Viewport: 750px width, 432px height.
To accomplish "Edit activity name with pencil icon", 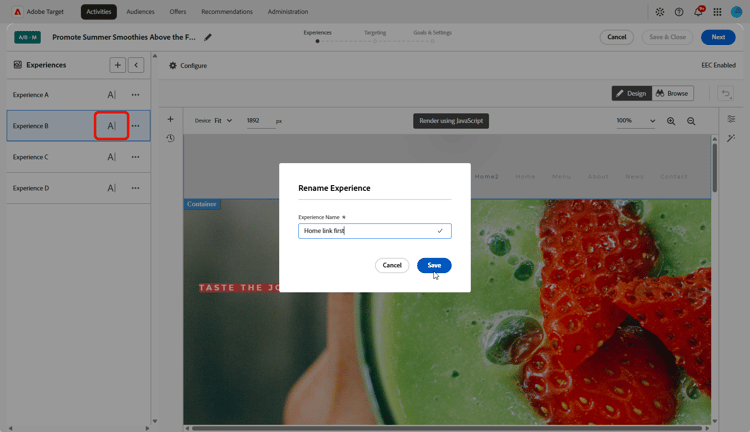I will [x=208, y=37].
